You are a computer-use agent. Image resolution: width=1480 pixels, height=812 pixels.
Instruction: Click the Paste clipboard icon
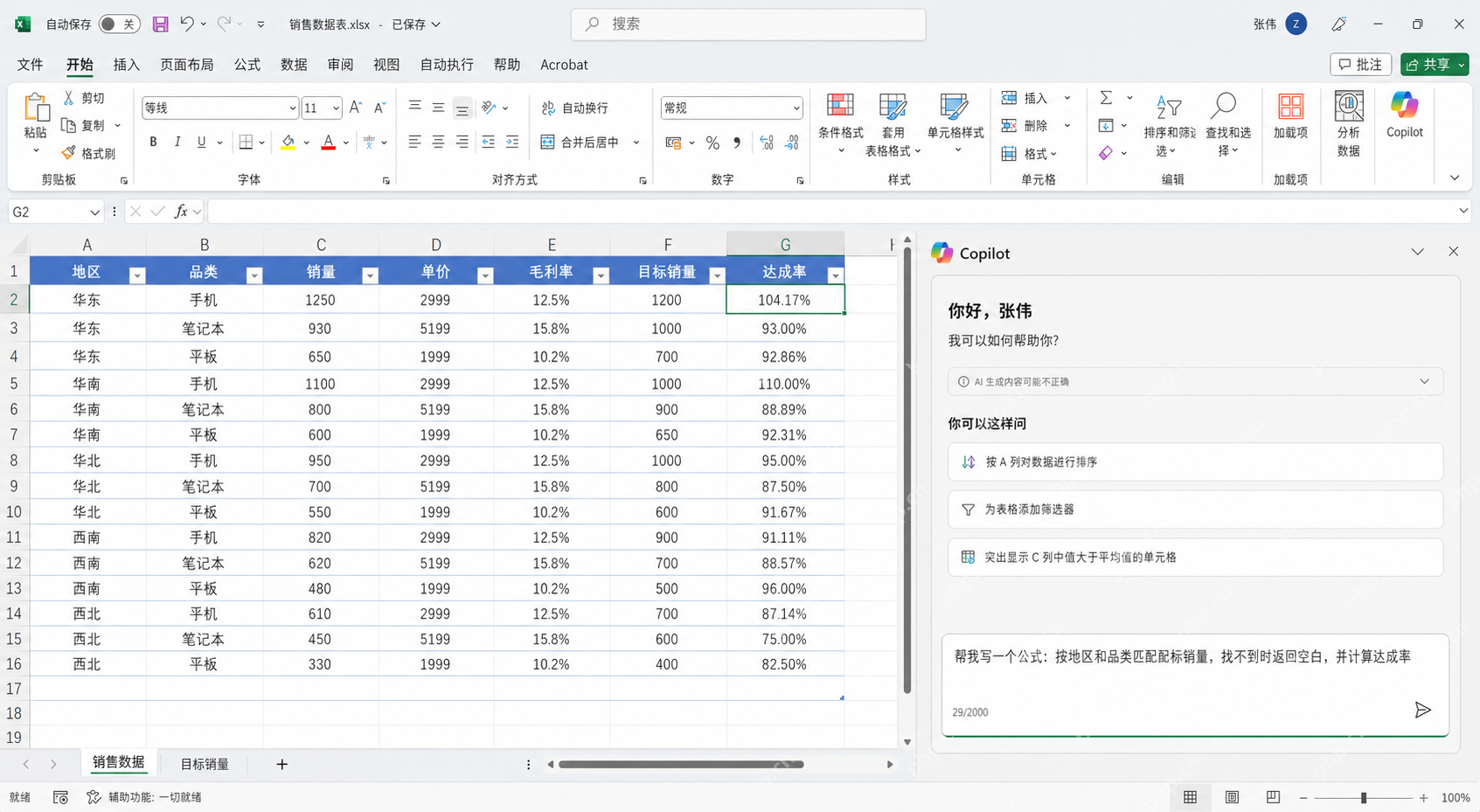36,108
